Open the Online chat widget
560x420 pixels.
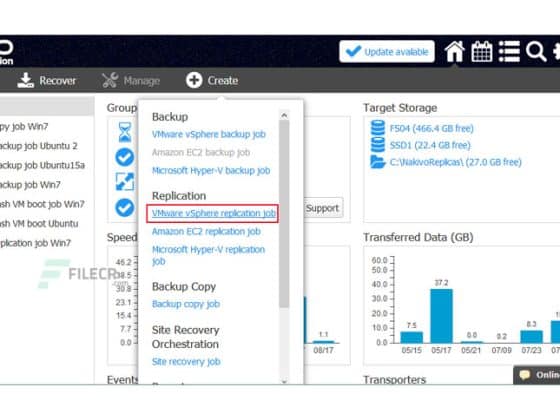(x=537, y=375)
